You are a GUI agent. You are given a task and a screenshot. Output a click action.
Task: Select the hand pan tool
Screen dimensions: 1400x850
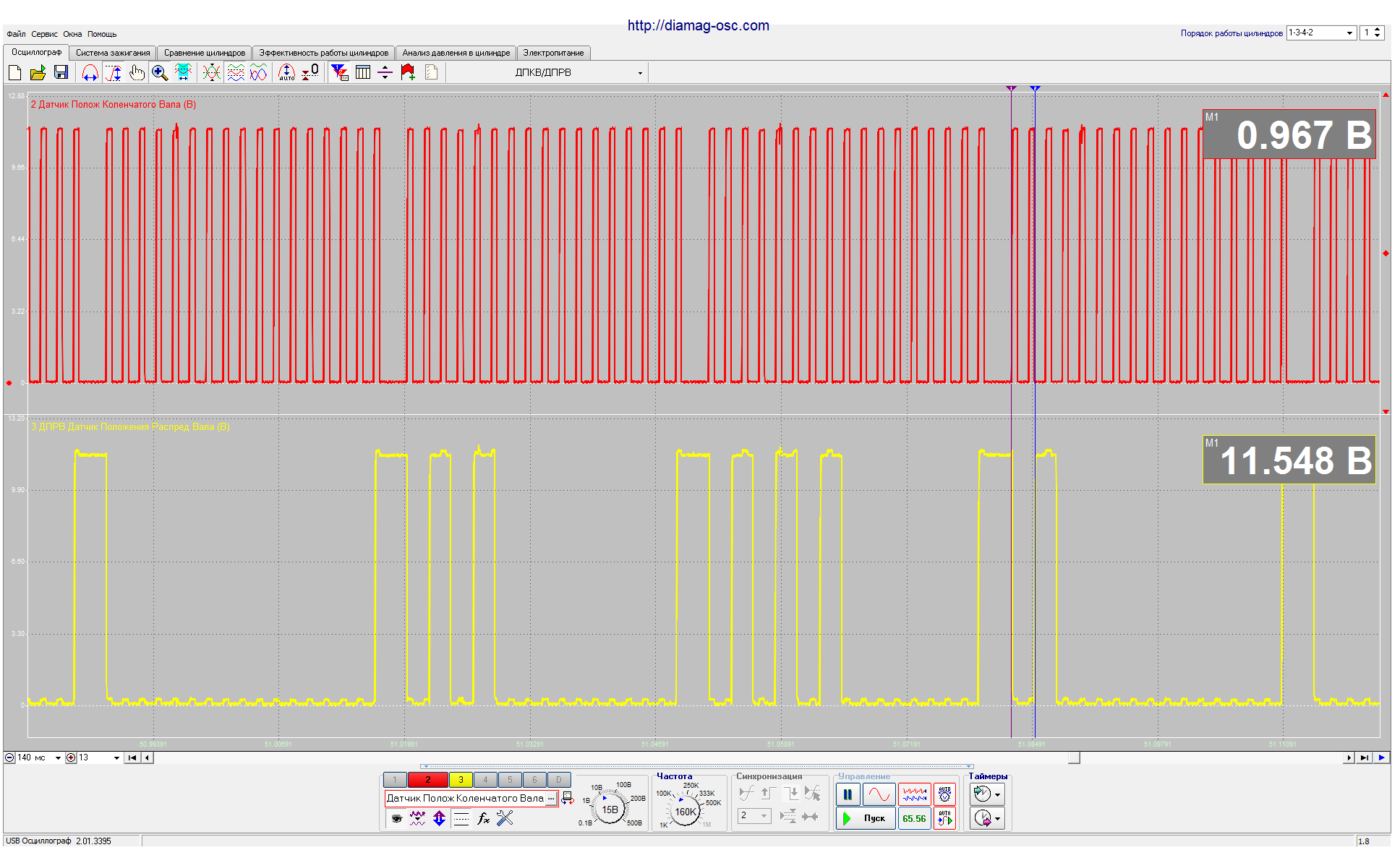[x=137, y=72]
